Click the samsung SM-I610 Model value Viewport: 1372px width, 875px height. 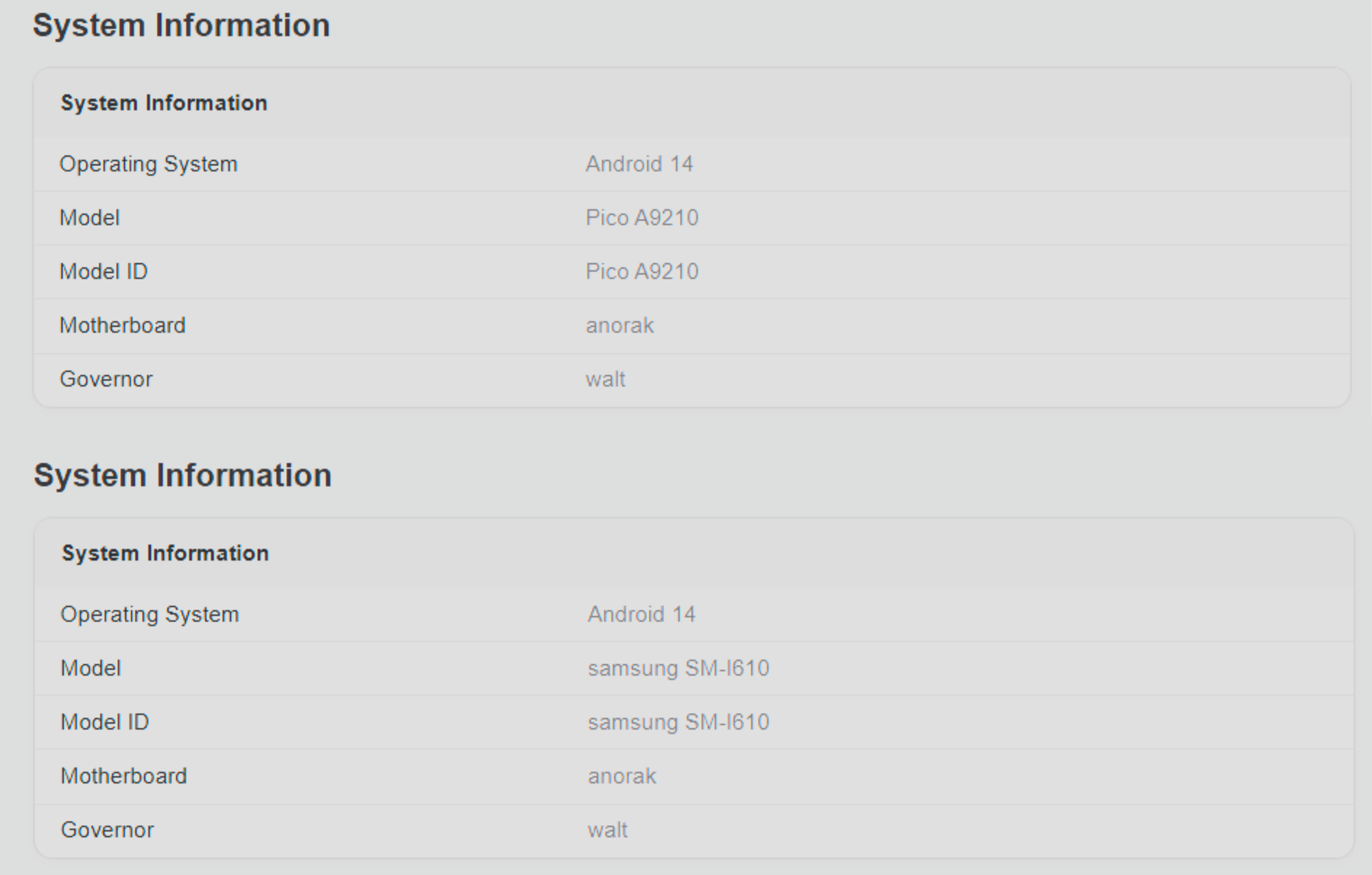678,668
